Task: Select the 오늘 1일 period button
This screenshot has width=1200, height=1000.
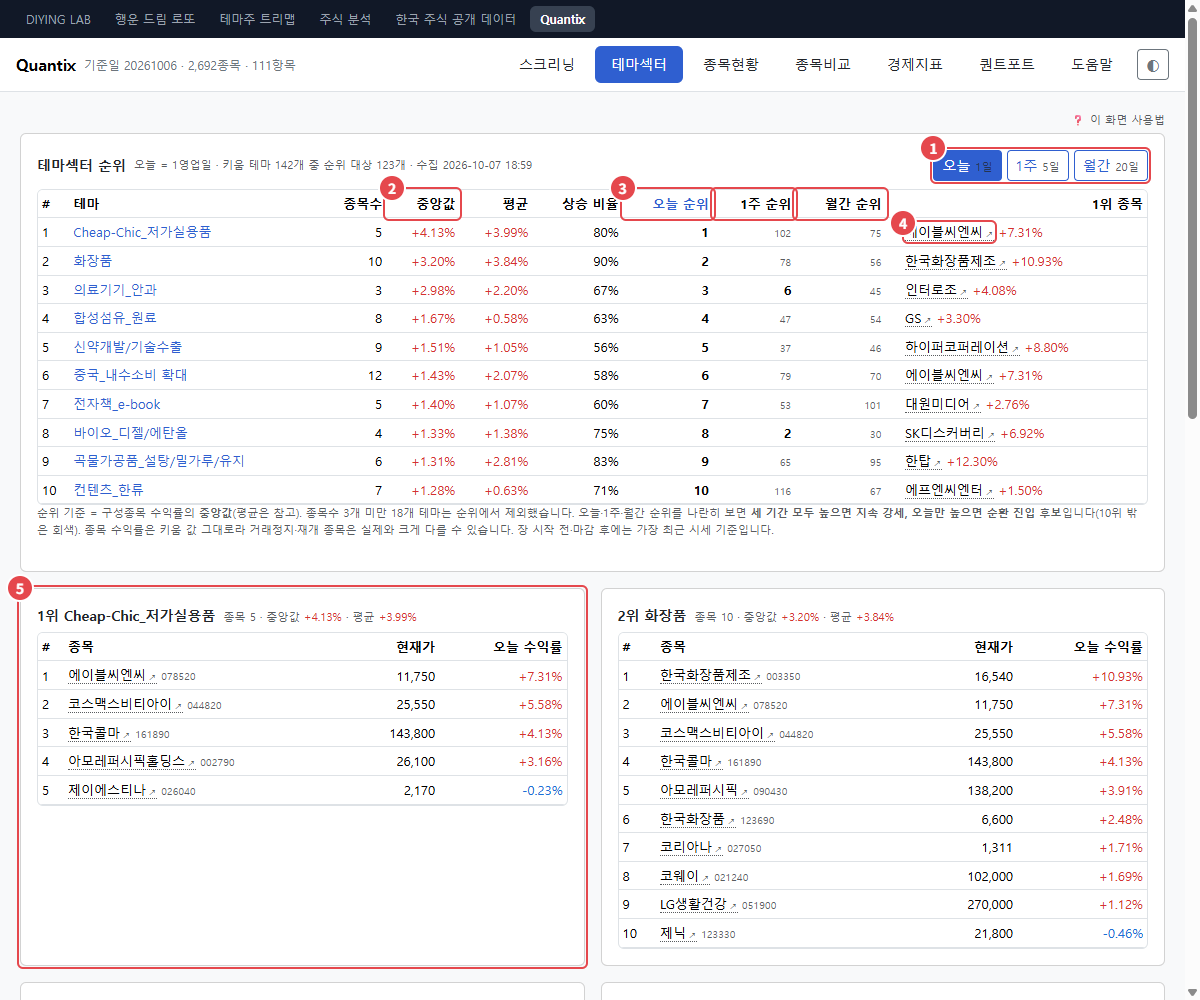Action: click(x=967, y=166)
